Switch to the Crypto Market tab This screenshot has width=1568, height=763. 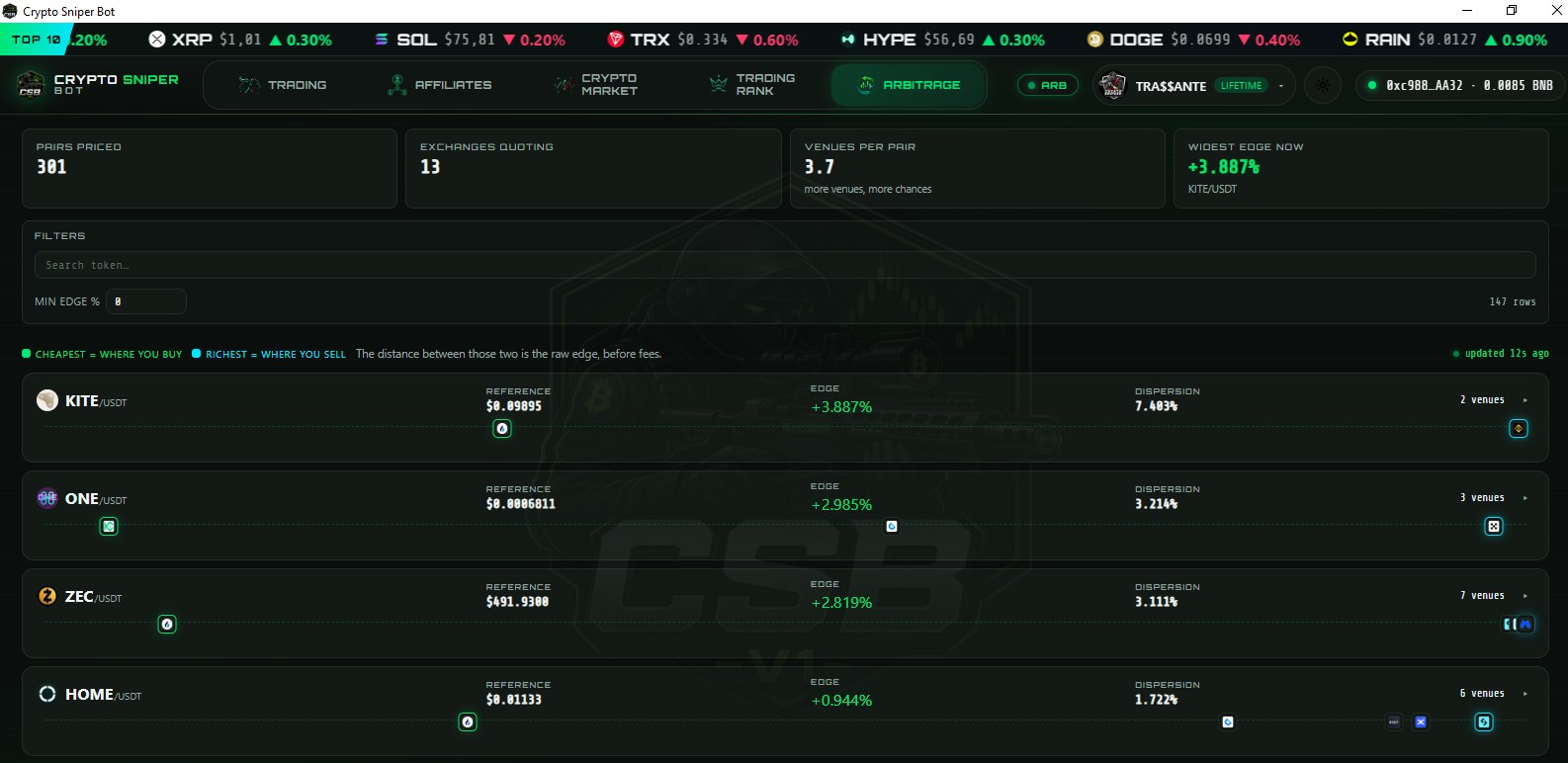click(596, 85)
